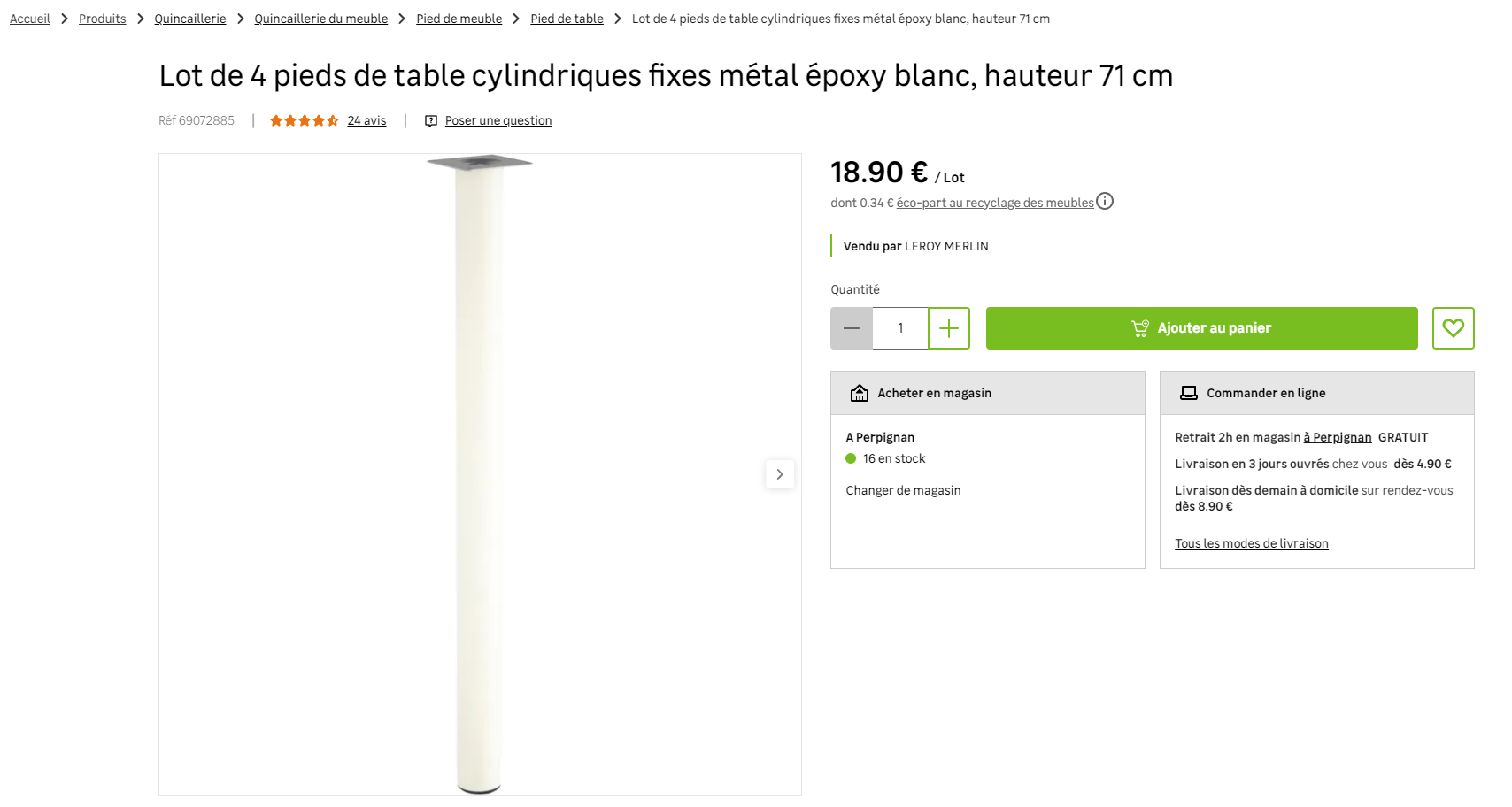
Task: Click the quantity input field
Action: tap(900, 328)
